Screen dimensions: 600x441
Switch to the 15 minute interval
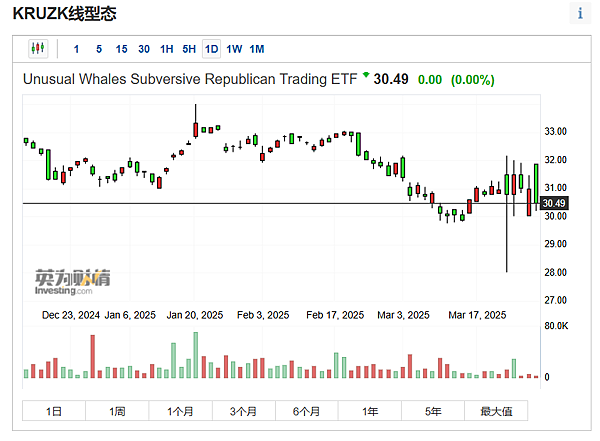tap(121, 49)
